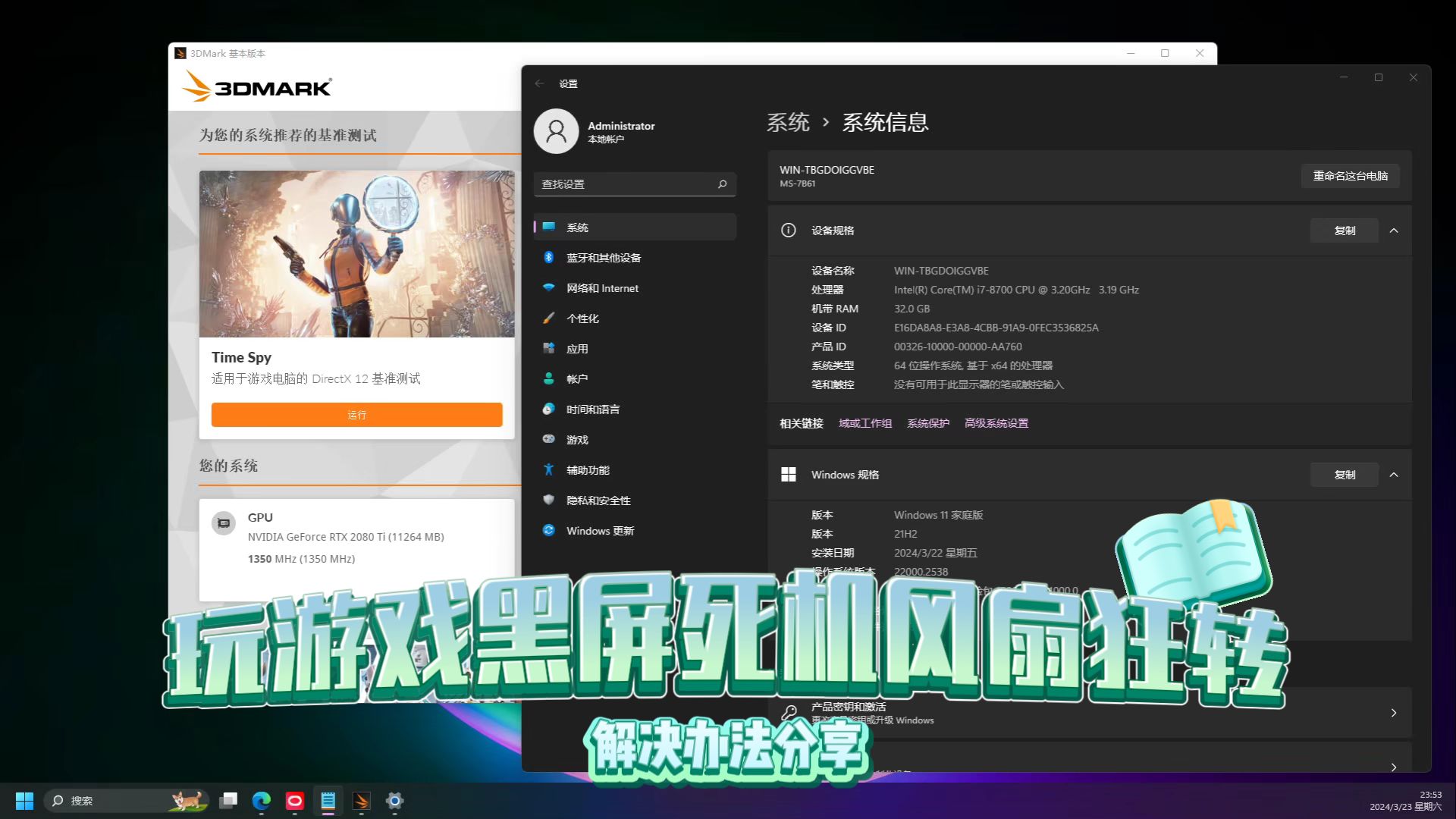The image size is (1456, 819).
Task: Open the blue notepad taskbar icon
Action: pos(328,801)
